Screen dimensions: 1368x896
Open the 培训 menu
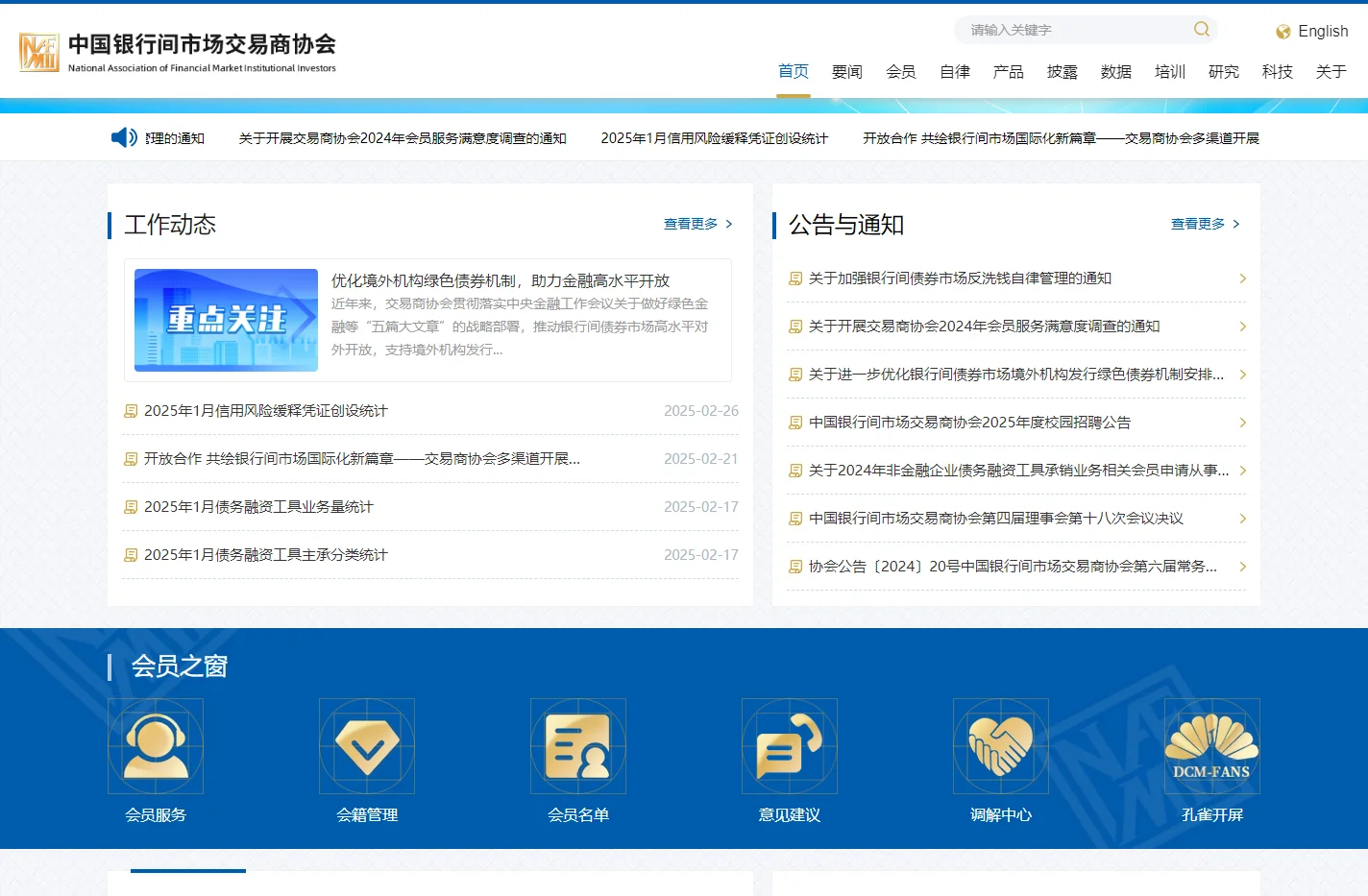1170,71
